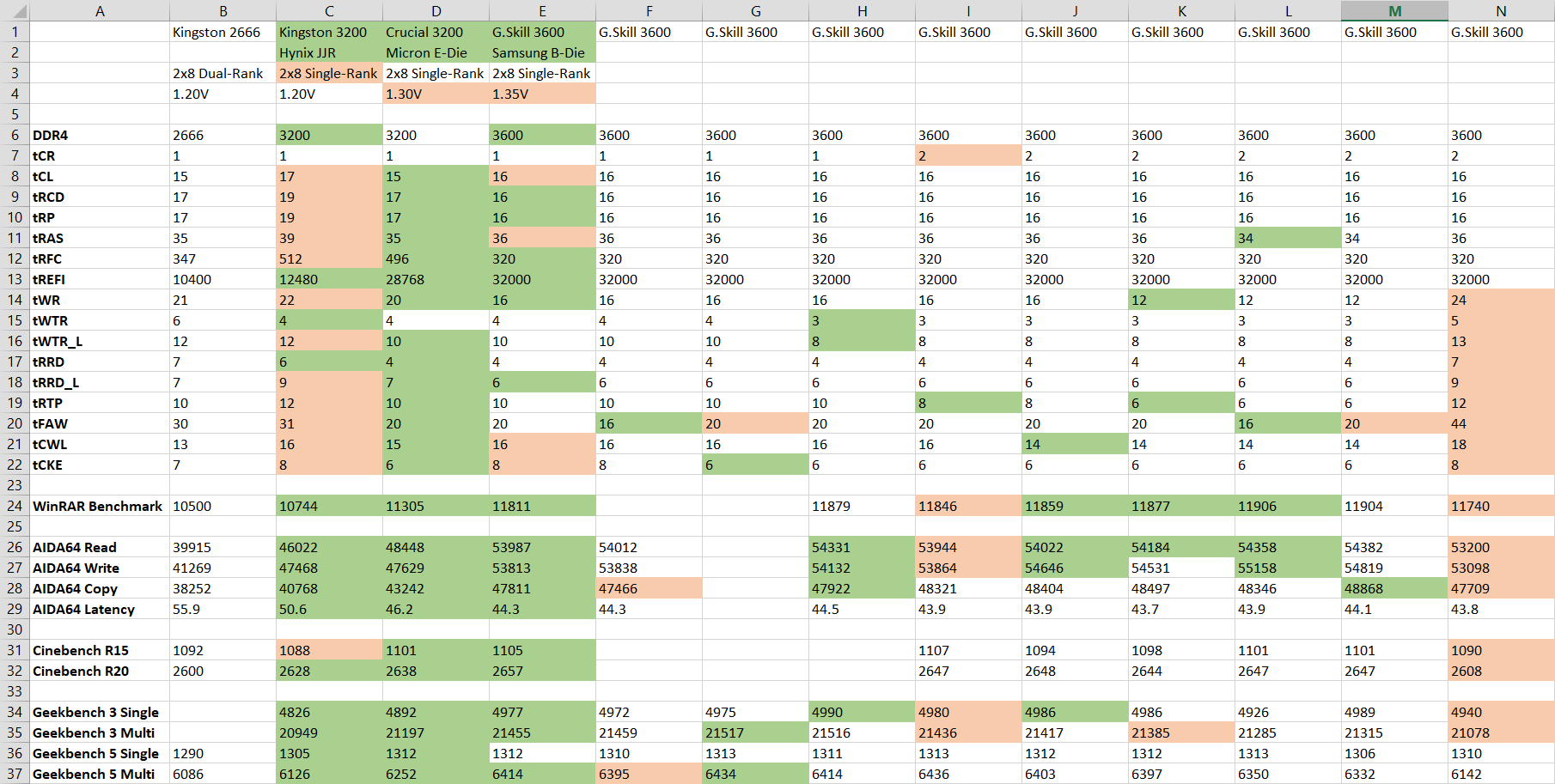Click the tRFC value 512
1555x784 pixels.
329,258
